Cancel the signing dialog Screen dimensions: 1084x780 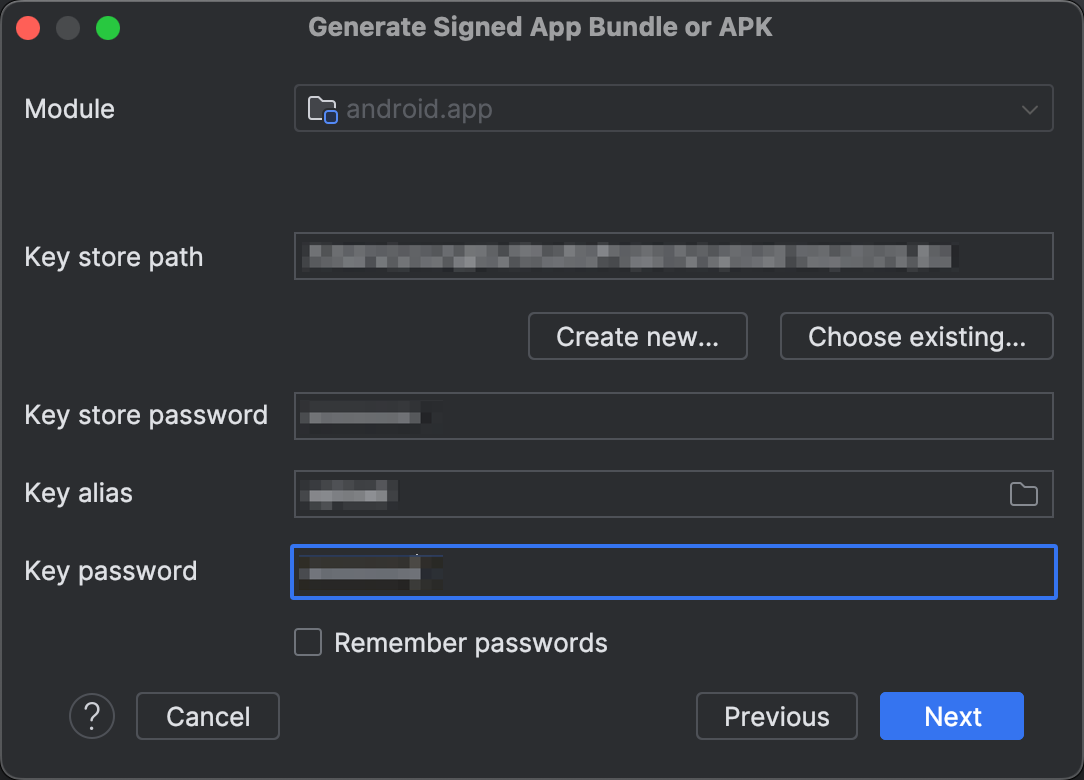click(x=207, y=716)
